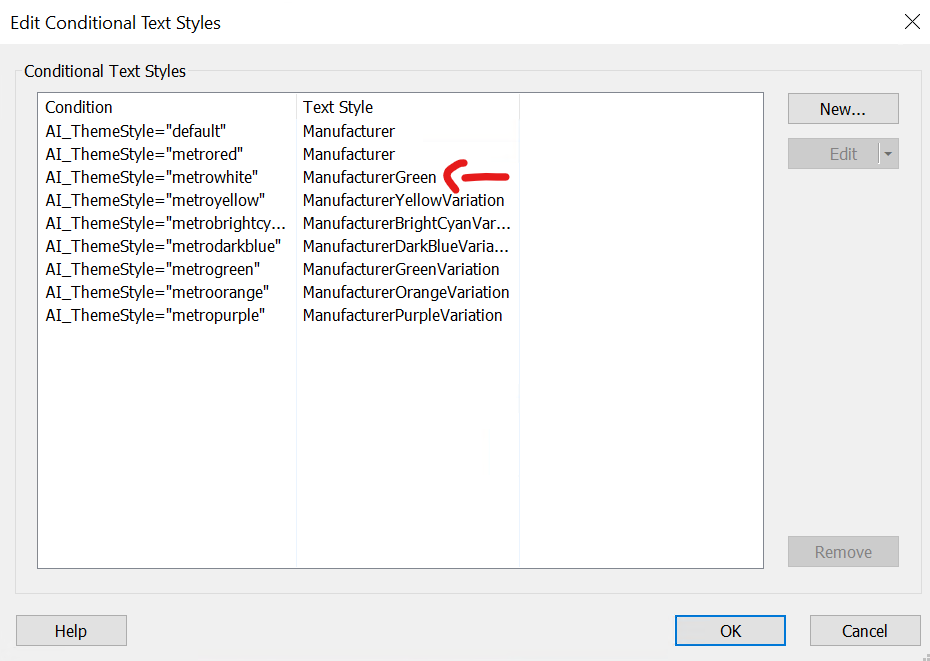Select the AI_ThemeStyle="default" condition row
Viewport: 930px width, 661px height.
pyautogui.click(x=136, y=131)
